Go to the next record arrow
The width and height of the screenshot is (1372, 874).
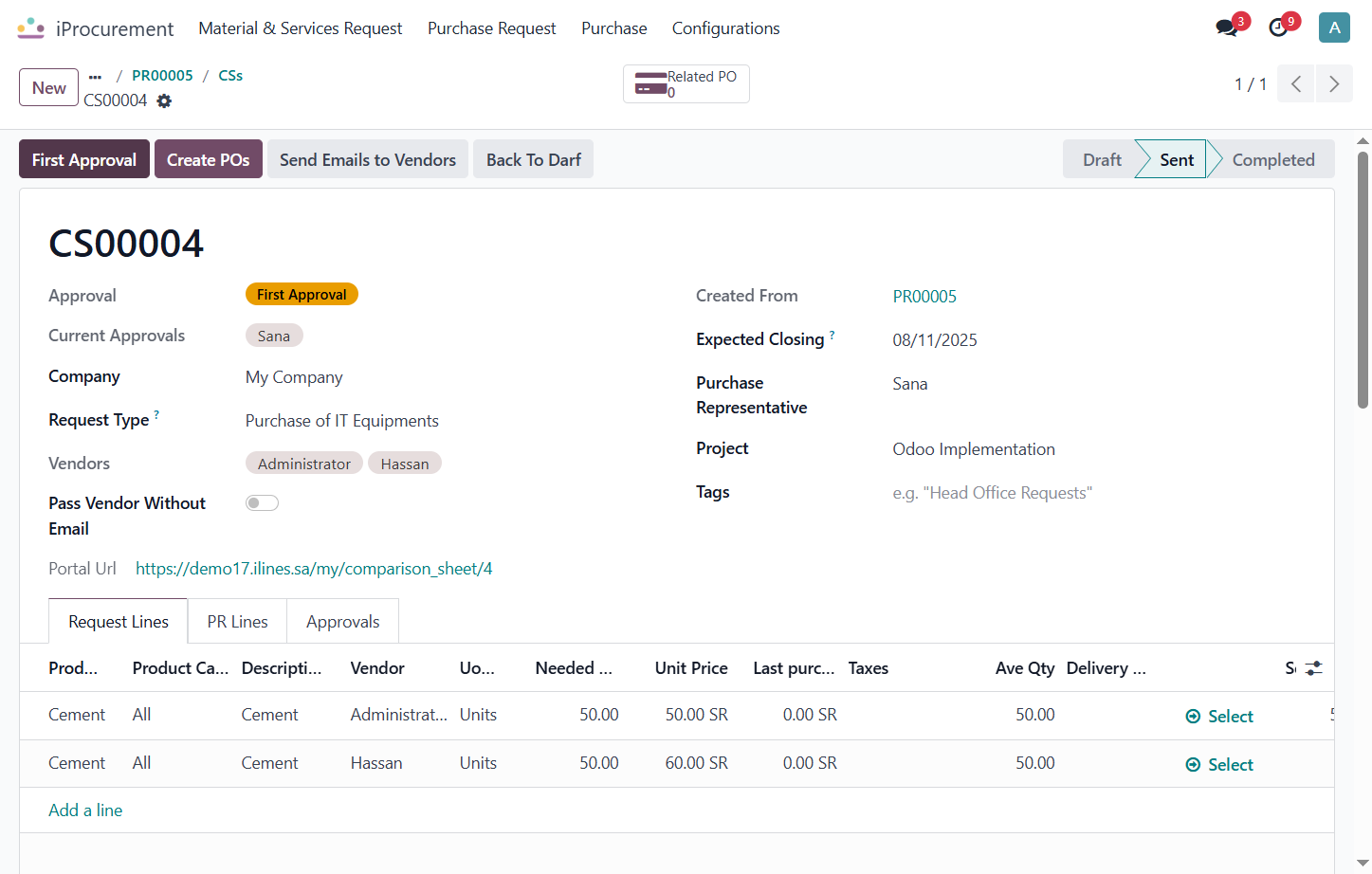[x=1334, y=84]
